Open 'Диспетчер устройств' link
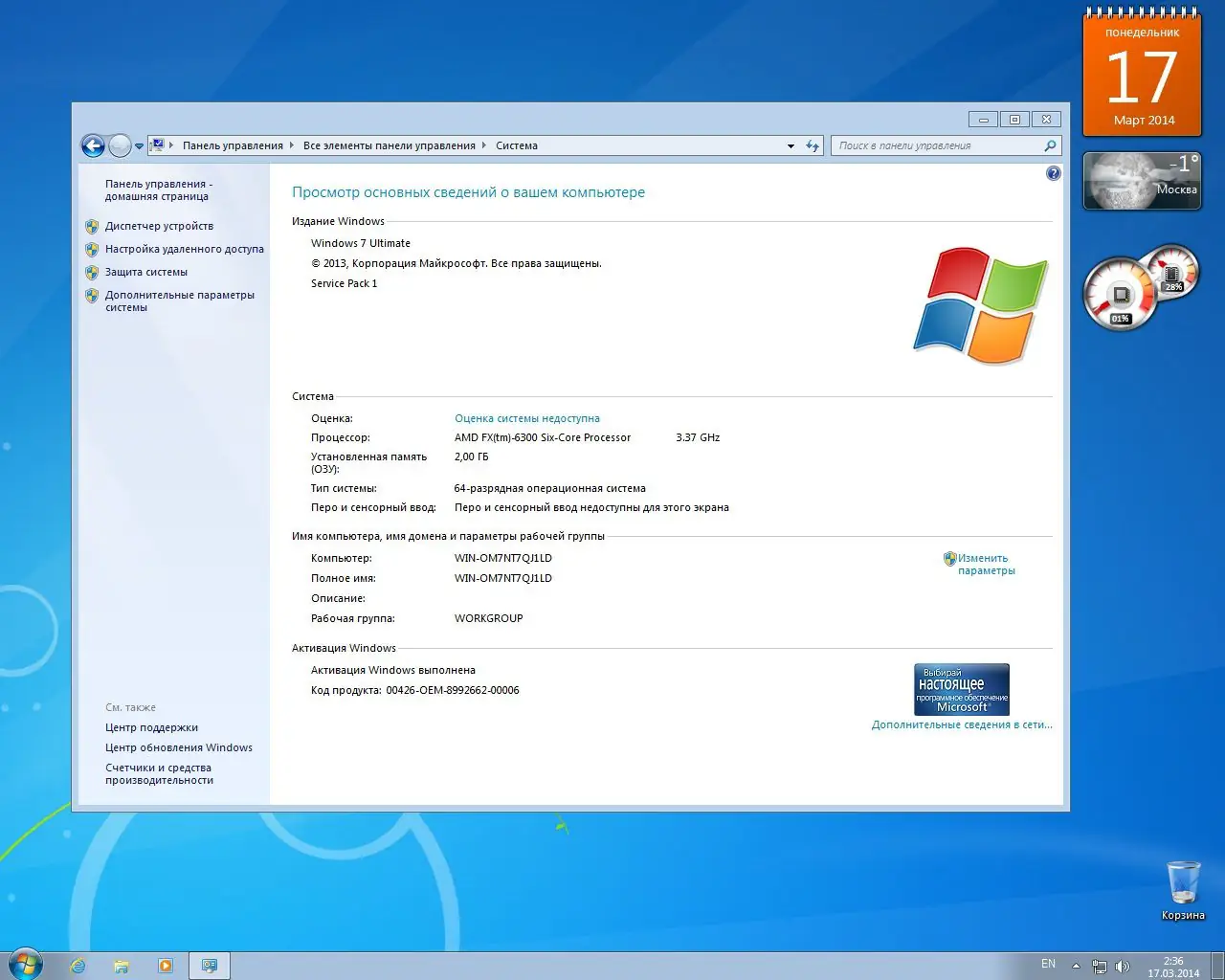 click(159, 226)
